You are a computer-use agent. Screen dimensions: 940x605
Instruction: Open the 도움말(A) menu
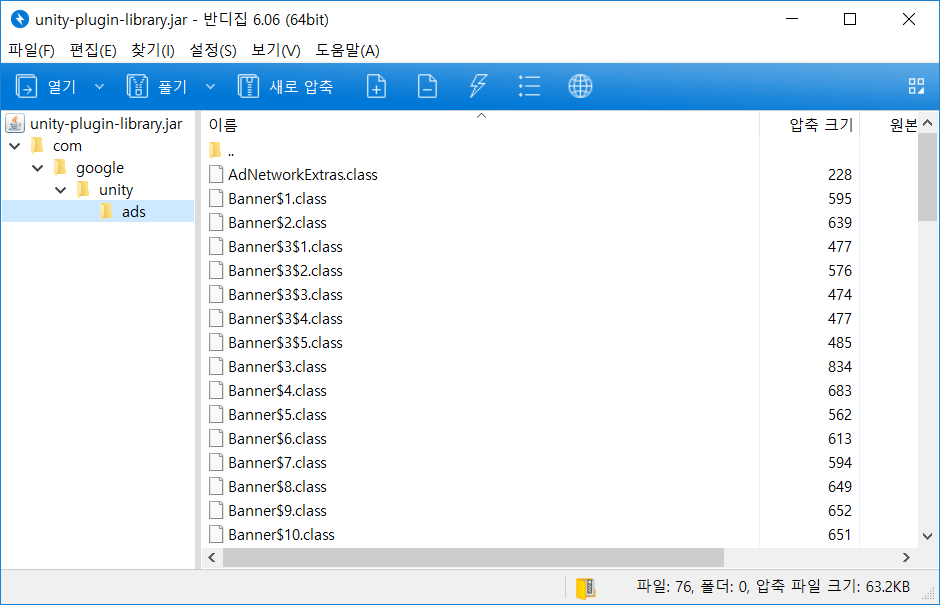pos(348,50)
